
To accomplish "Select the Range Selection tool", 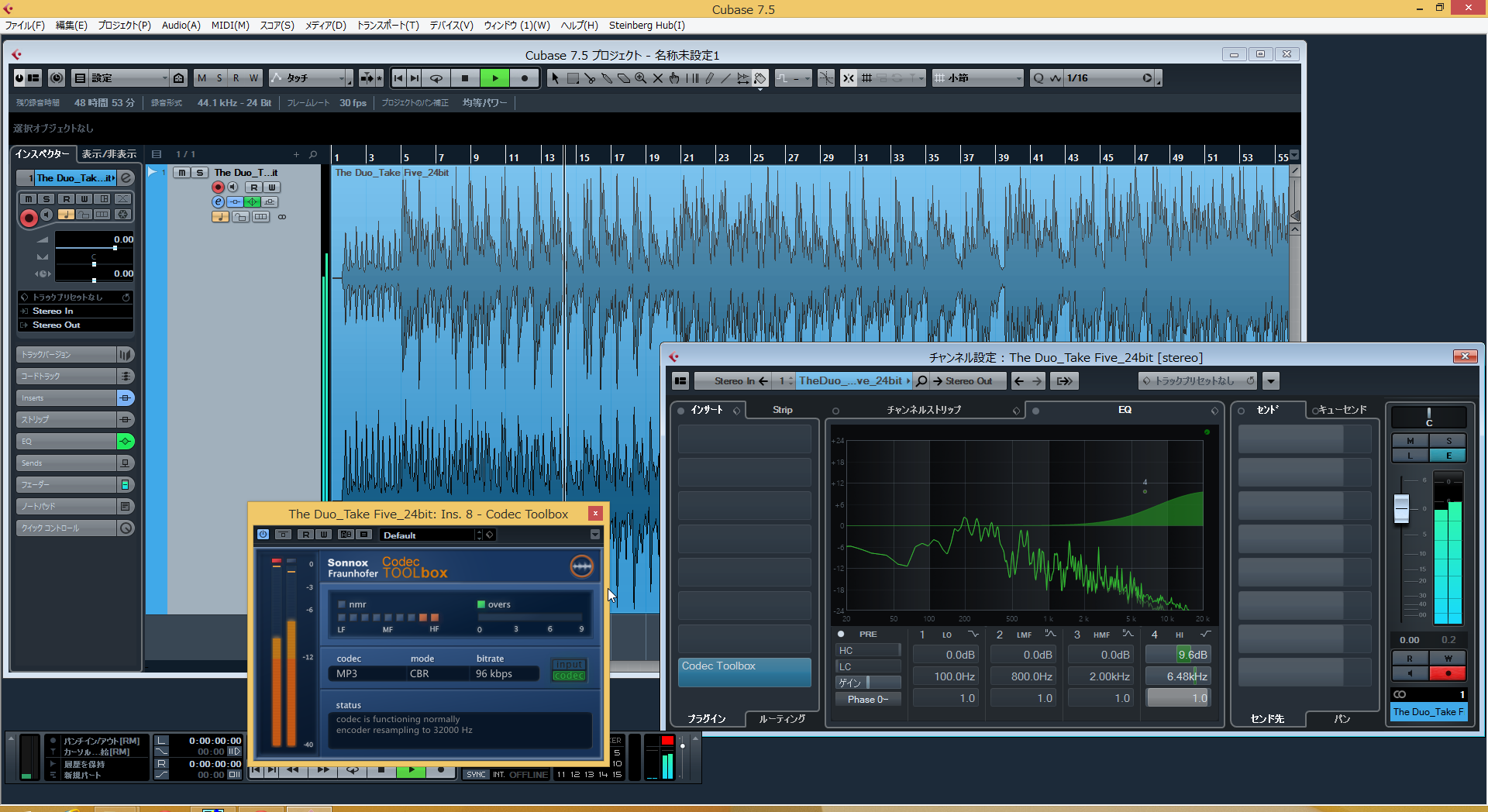I will click(573, 78).
